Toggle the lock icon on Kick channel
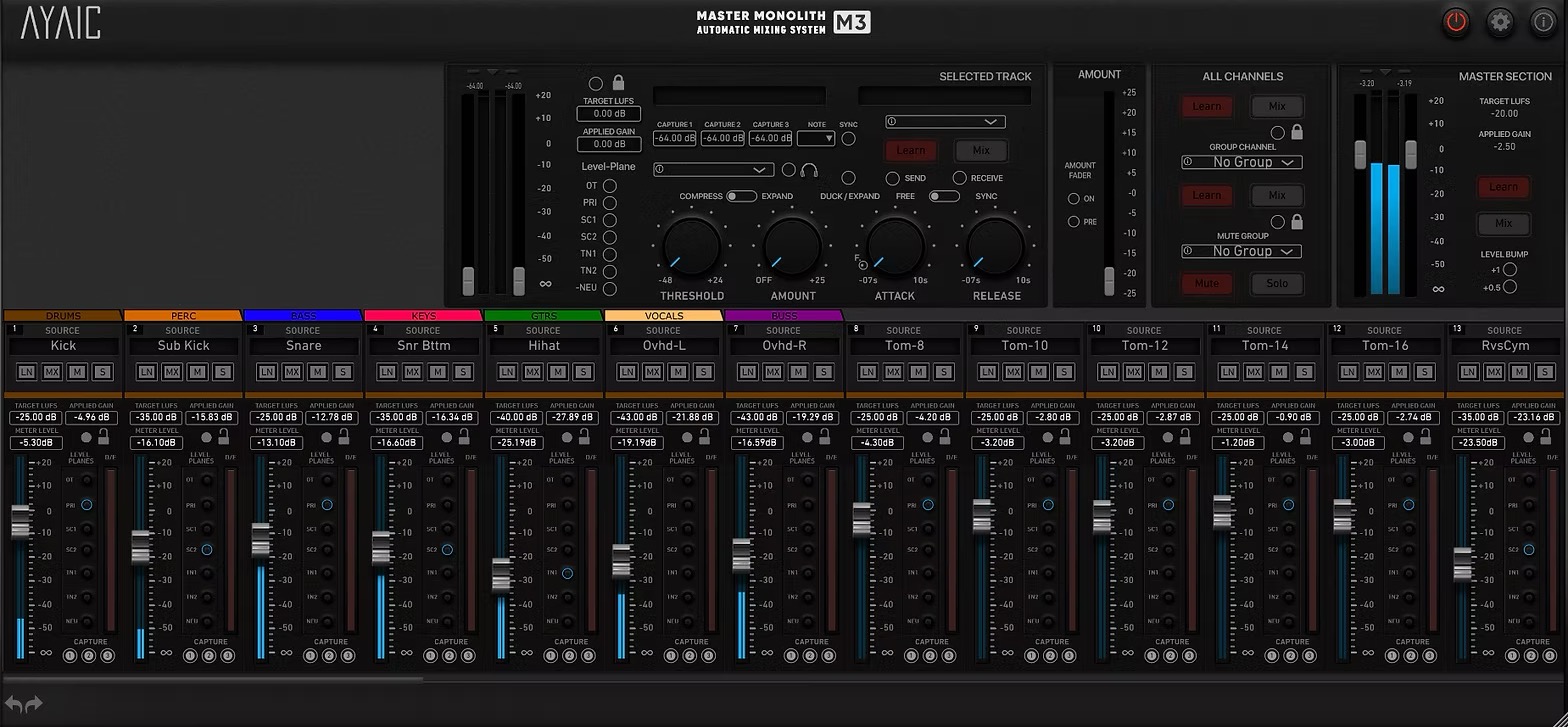The width and height of the screenshot is (1568, 727). (x=103, y=436)
